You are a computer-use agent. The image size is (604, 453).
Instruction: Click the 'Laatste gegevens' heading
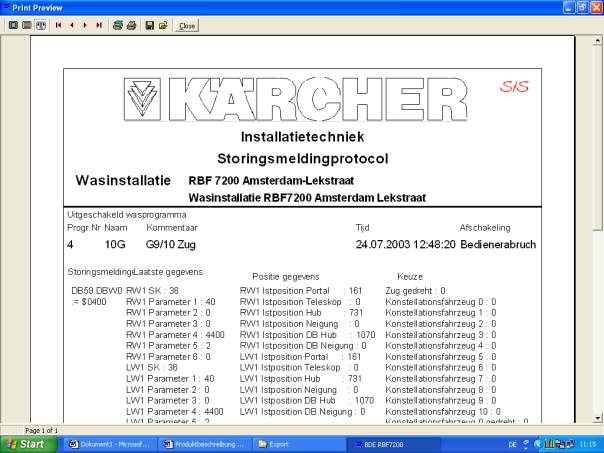click(168, 272)
